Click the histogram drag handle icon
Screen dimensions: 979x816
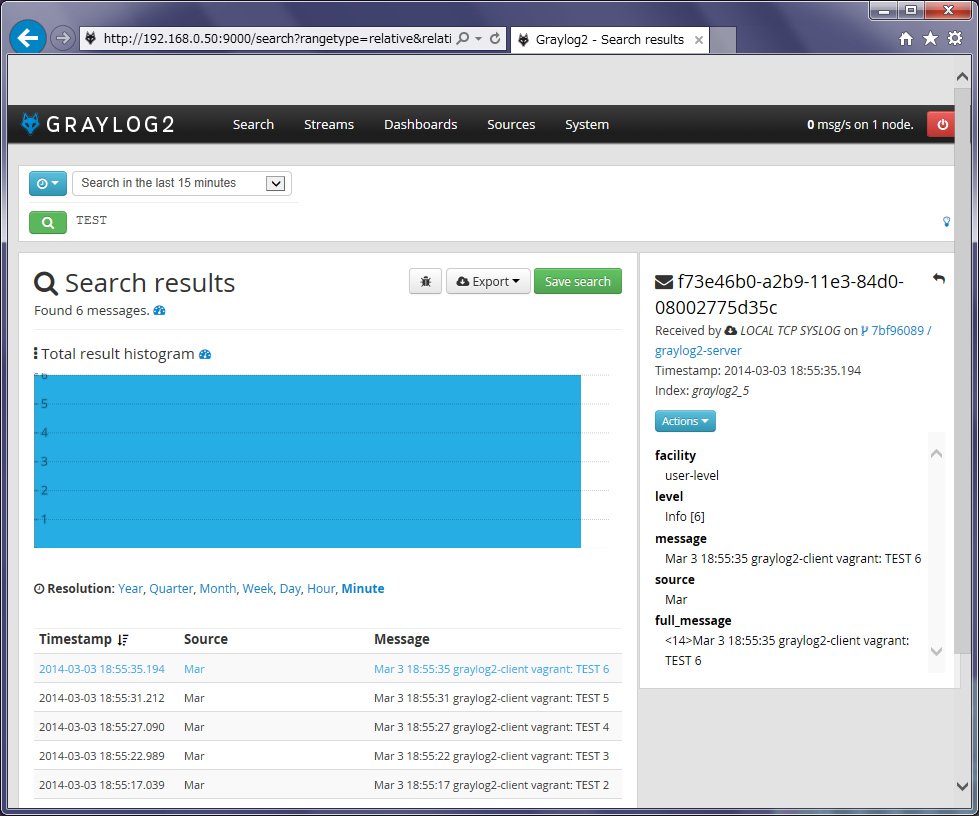36,354
